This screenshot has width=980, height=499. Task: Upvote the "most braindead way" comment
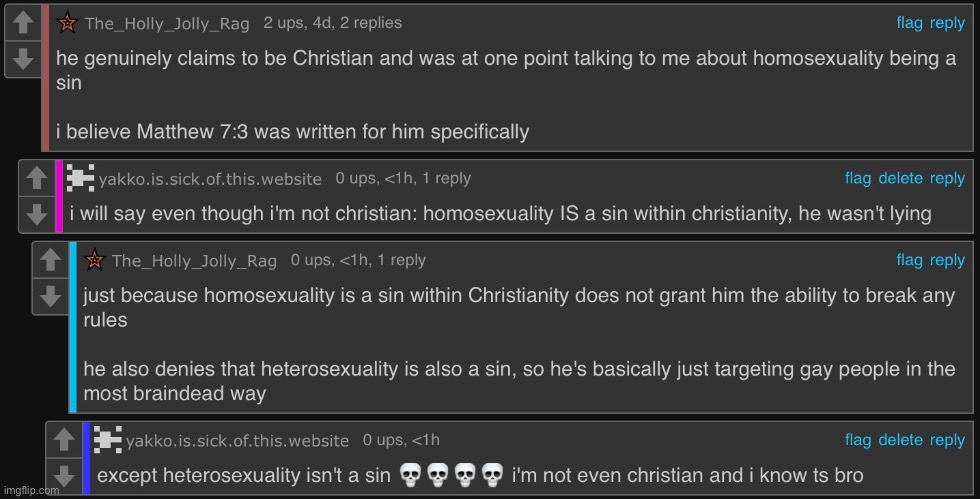point(50,261)
